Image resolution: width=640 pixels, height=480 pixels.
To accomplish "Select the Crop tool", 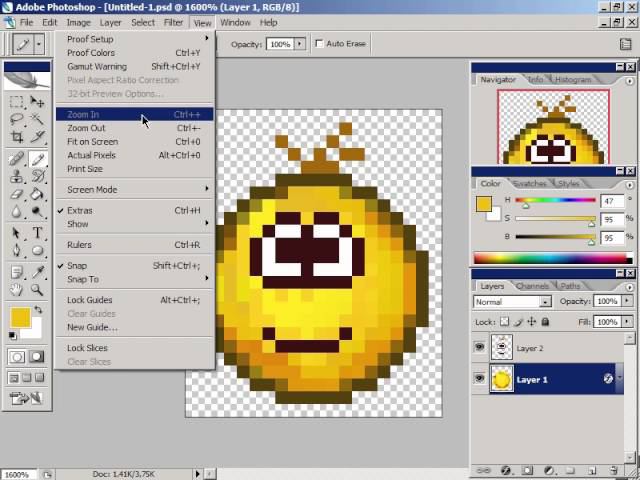I will 17,136.
